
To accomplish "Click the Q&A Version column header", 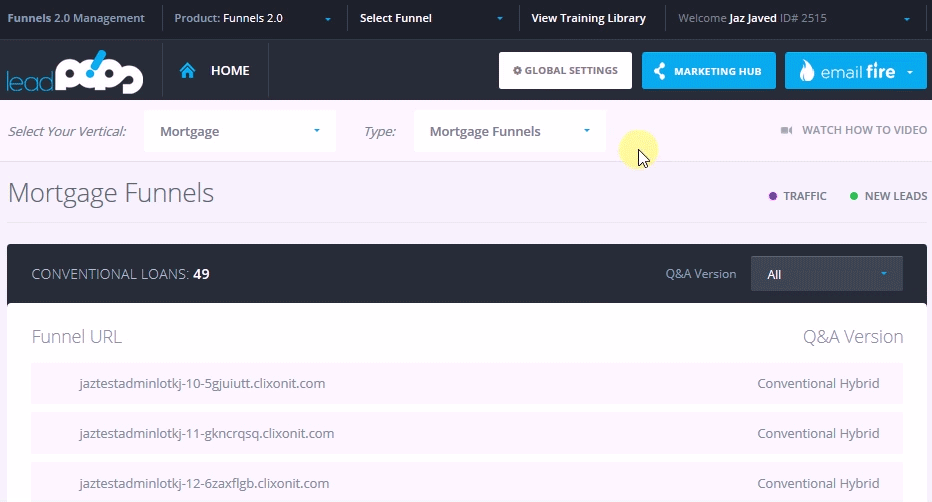I will 853,337.
